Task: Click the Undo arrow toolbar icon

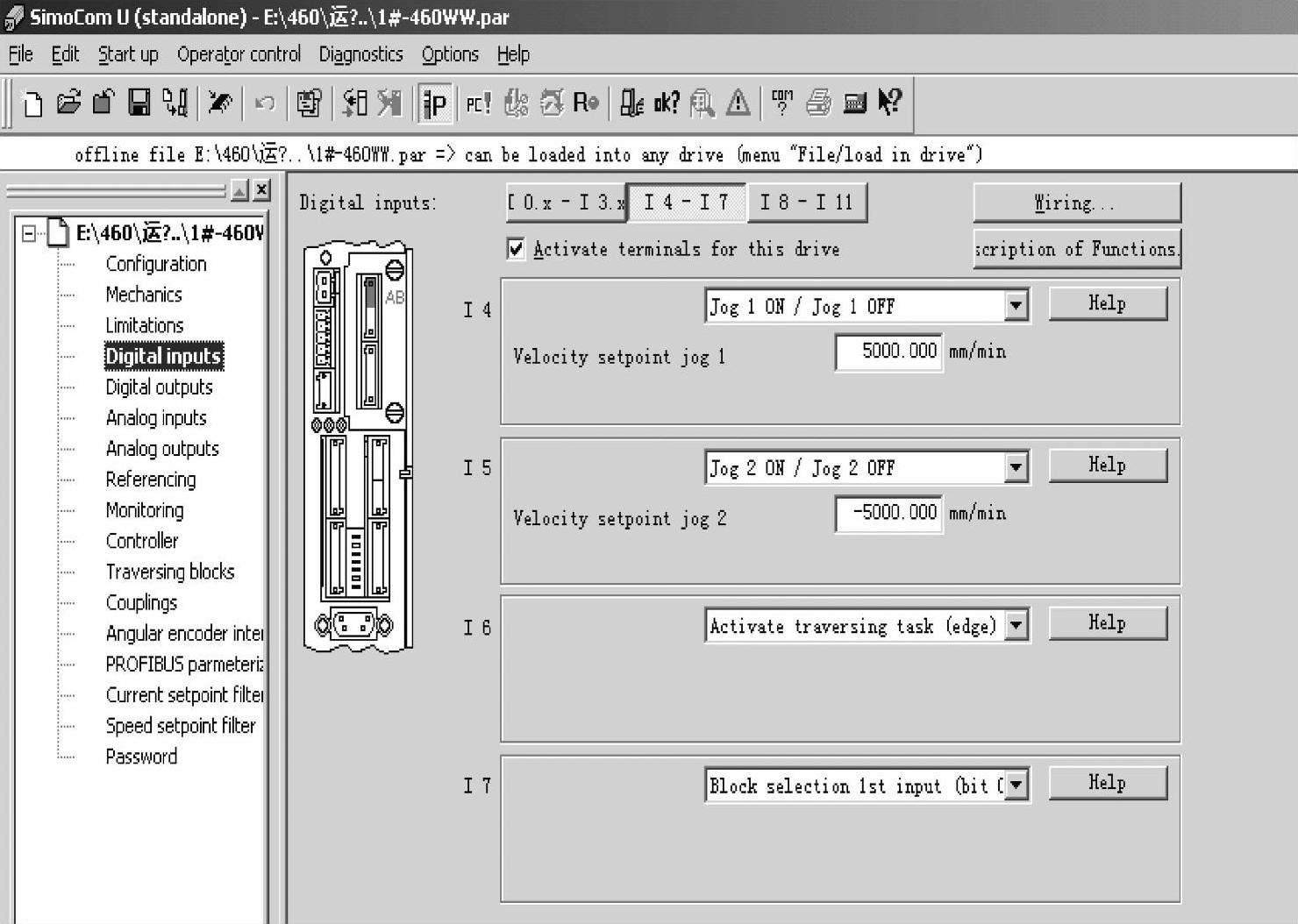Action: (264, 103)
